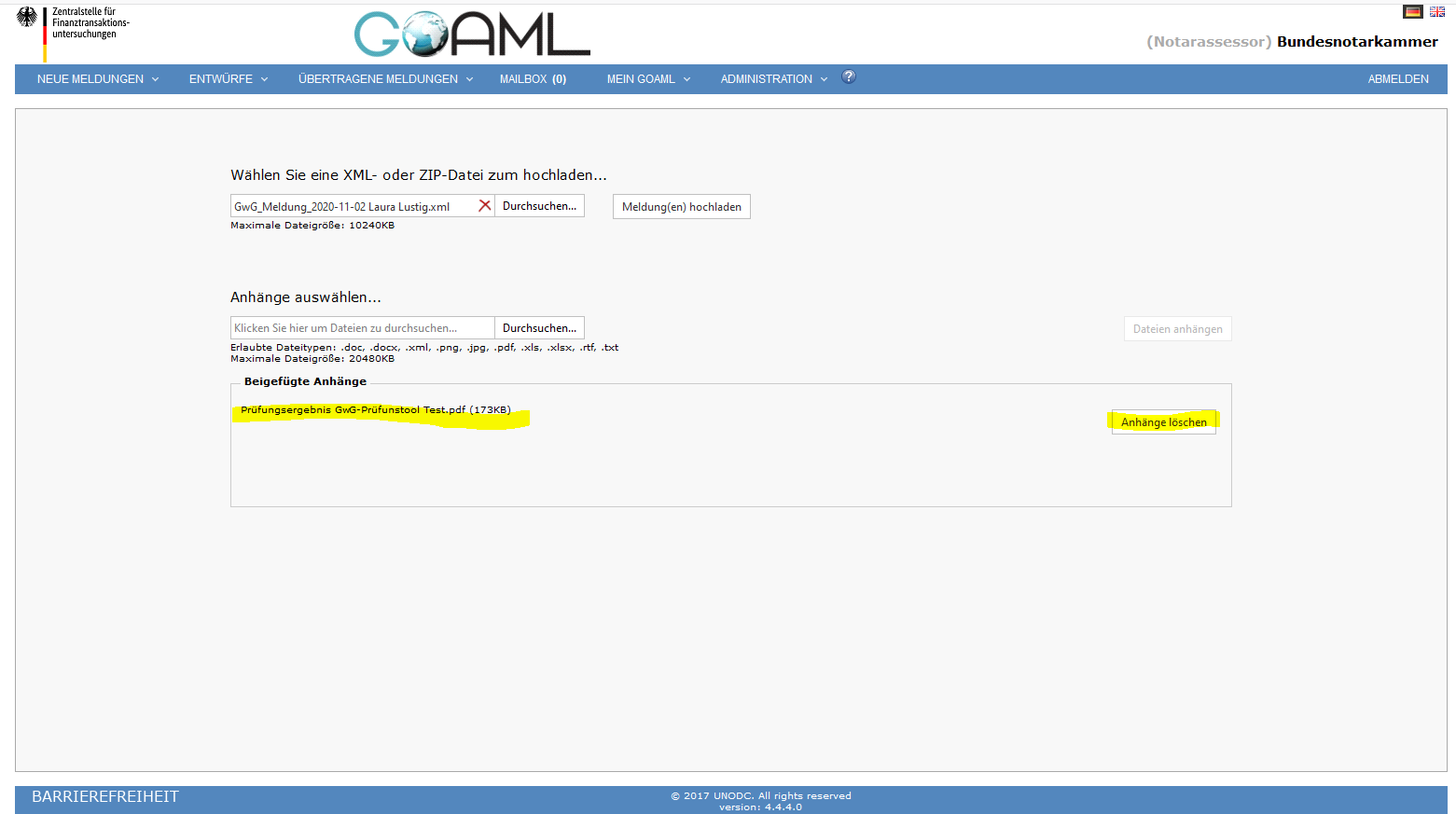Open the MAILBOX (0) page
The height and width of the screenshot is (814, 1456).
(533, 79)
